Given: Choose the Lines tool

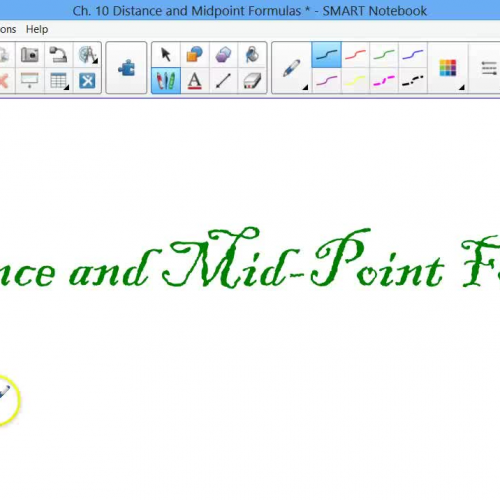Looking at the screenshot, I should pos(223,81).
